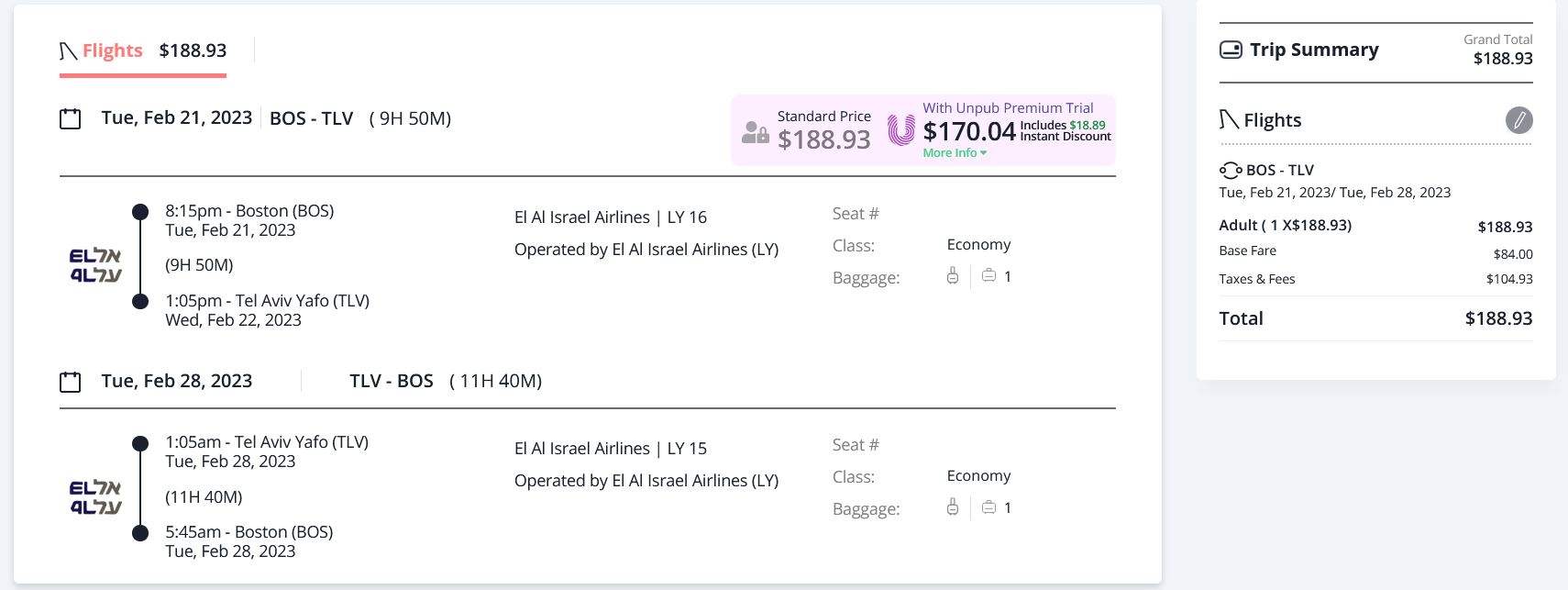
Task: Click the El Al logo on outbound flight
Action: [x=95, y=265]
